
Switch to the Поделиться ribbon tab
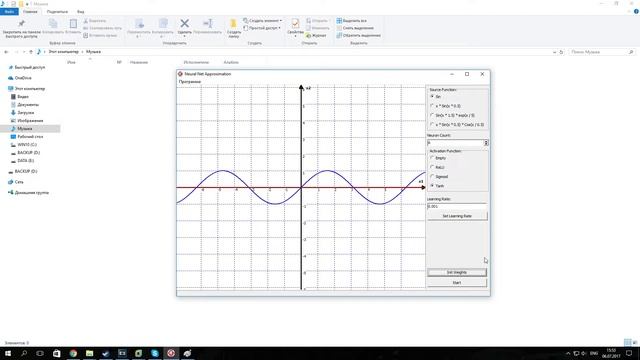(57, 11)
